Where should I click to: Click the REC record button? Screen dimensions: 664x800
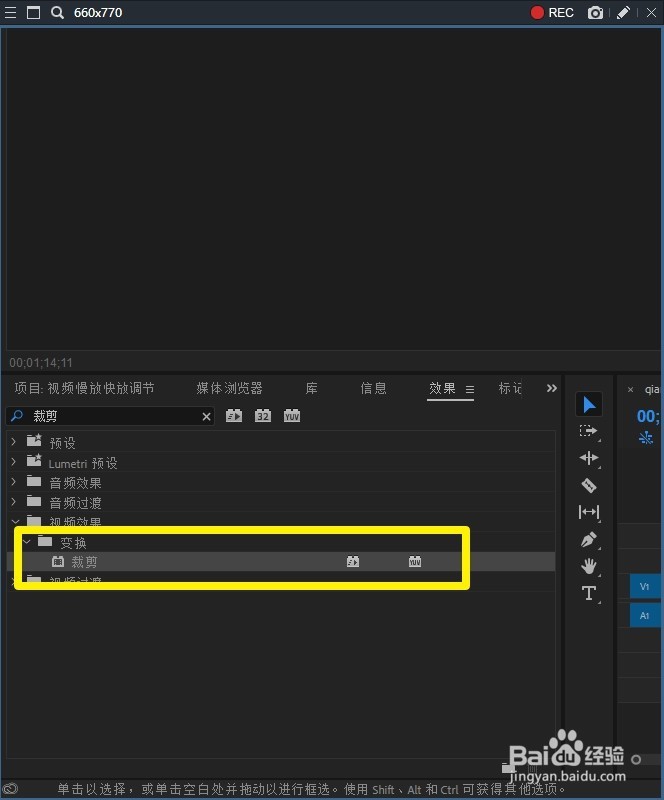click(552, 13)
